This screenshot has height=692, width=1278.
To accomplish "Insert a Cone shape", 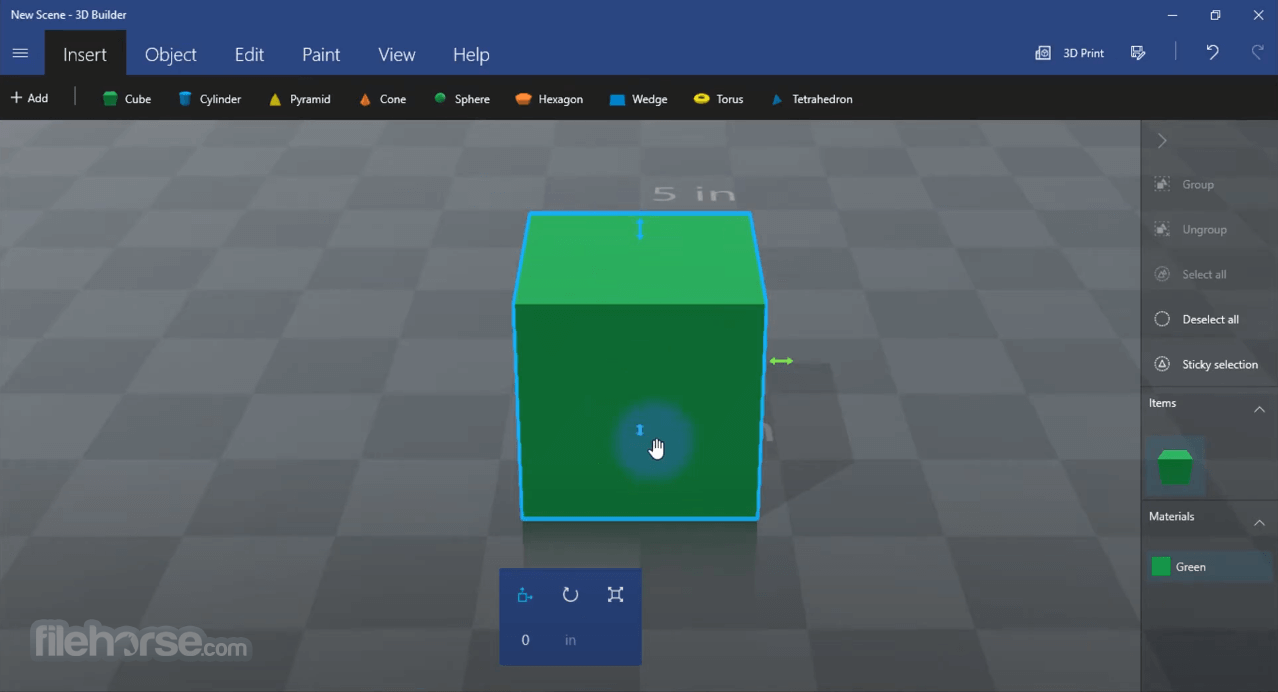I will coord(382,99).
